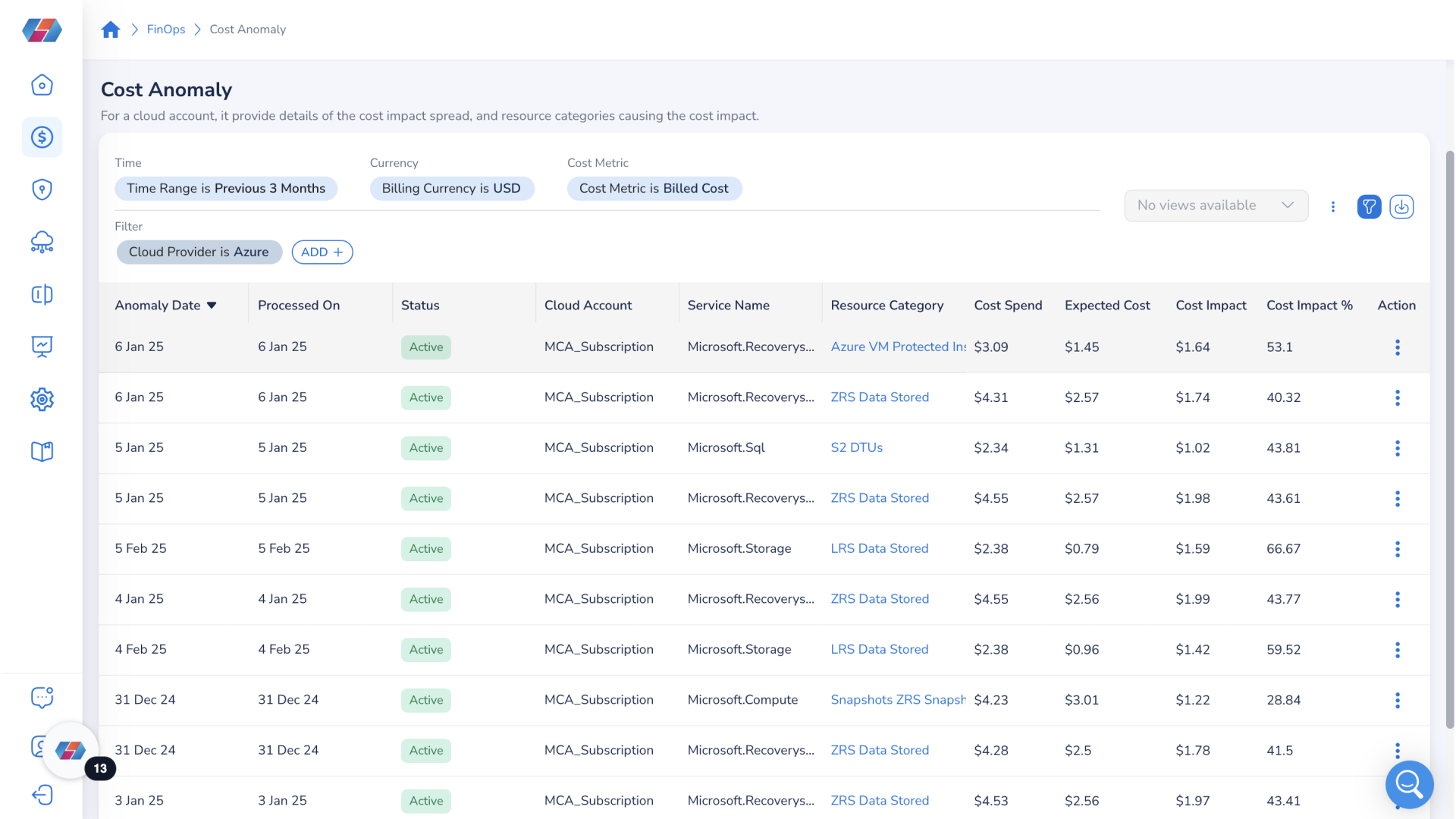The height and width of the screenshot is (819, 1456).
Task: Toggle the filter funnel icon
Action: pos(1369,206)
